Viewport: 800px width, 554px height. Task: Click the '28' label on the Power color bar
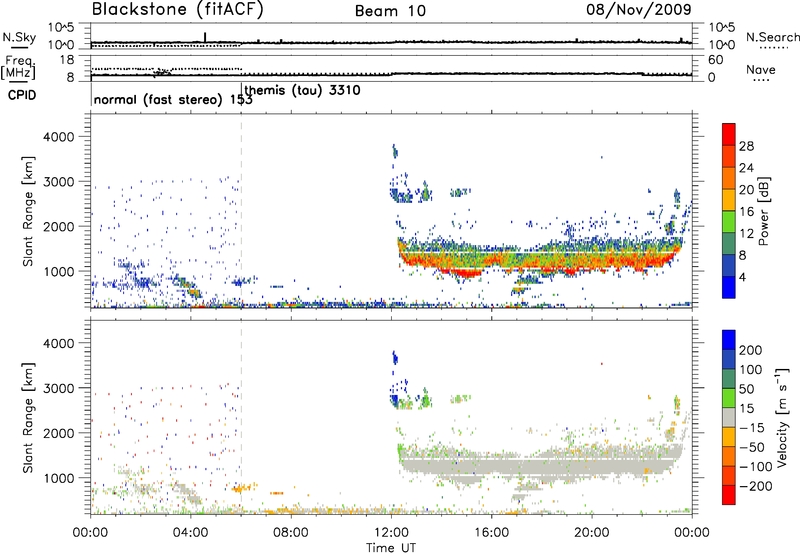pyautogui.click(x=746, y=146)
